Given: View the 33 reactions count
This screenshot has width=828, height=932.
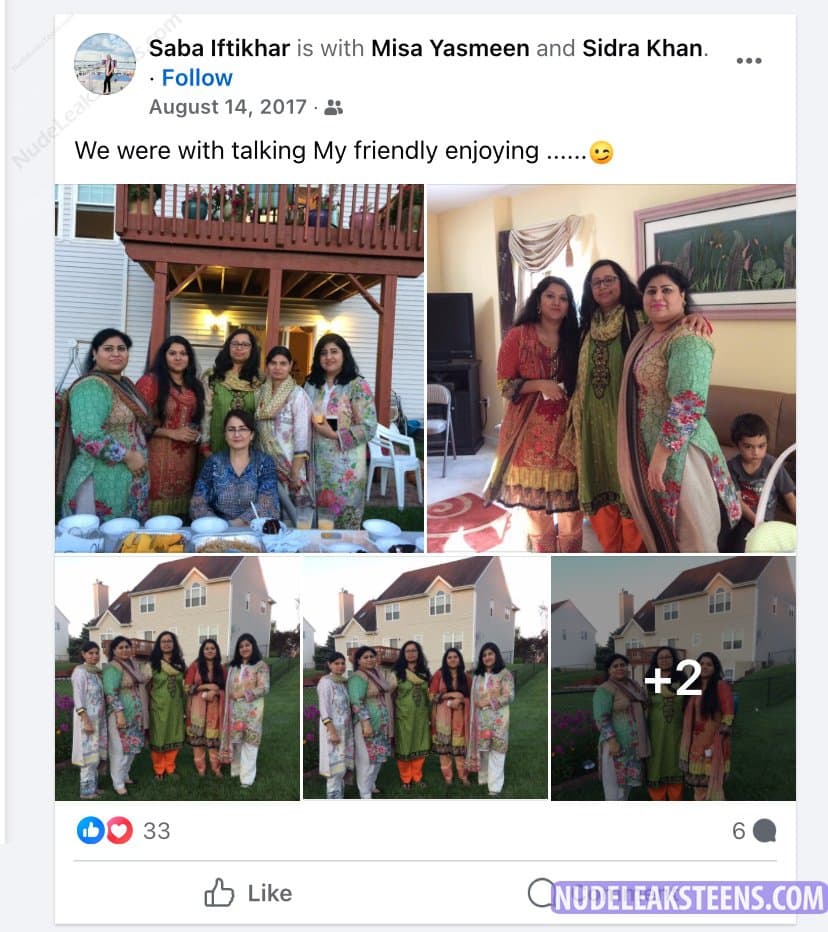Looking at the screenshot, I should coord(156,831).
